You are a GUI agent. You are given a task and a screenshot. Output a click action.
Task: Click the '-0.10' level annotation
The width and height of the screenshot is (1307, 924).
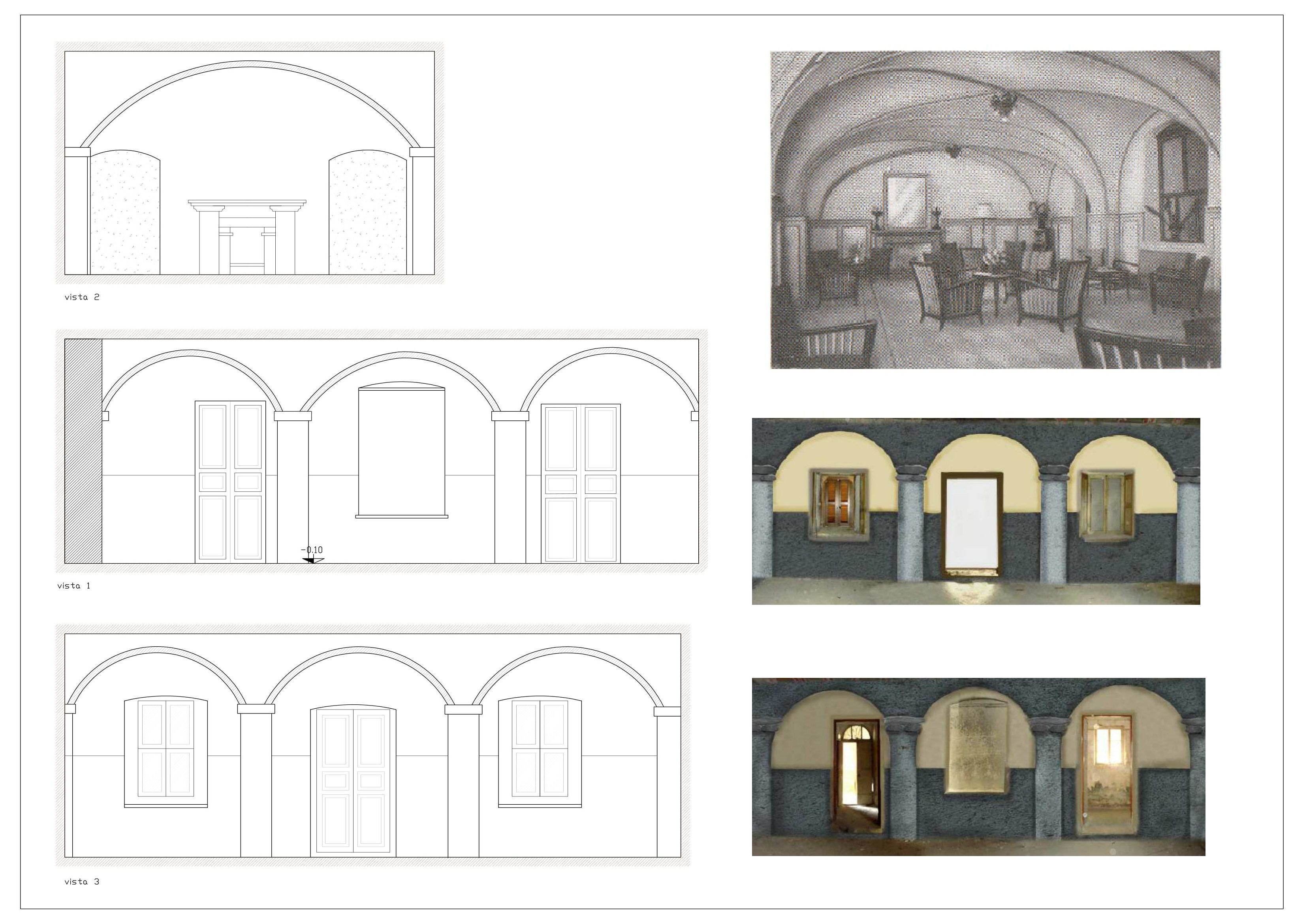click(312, 550)
